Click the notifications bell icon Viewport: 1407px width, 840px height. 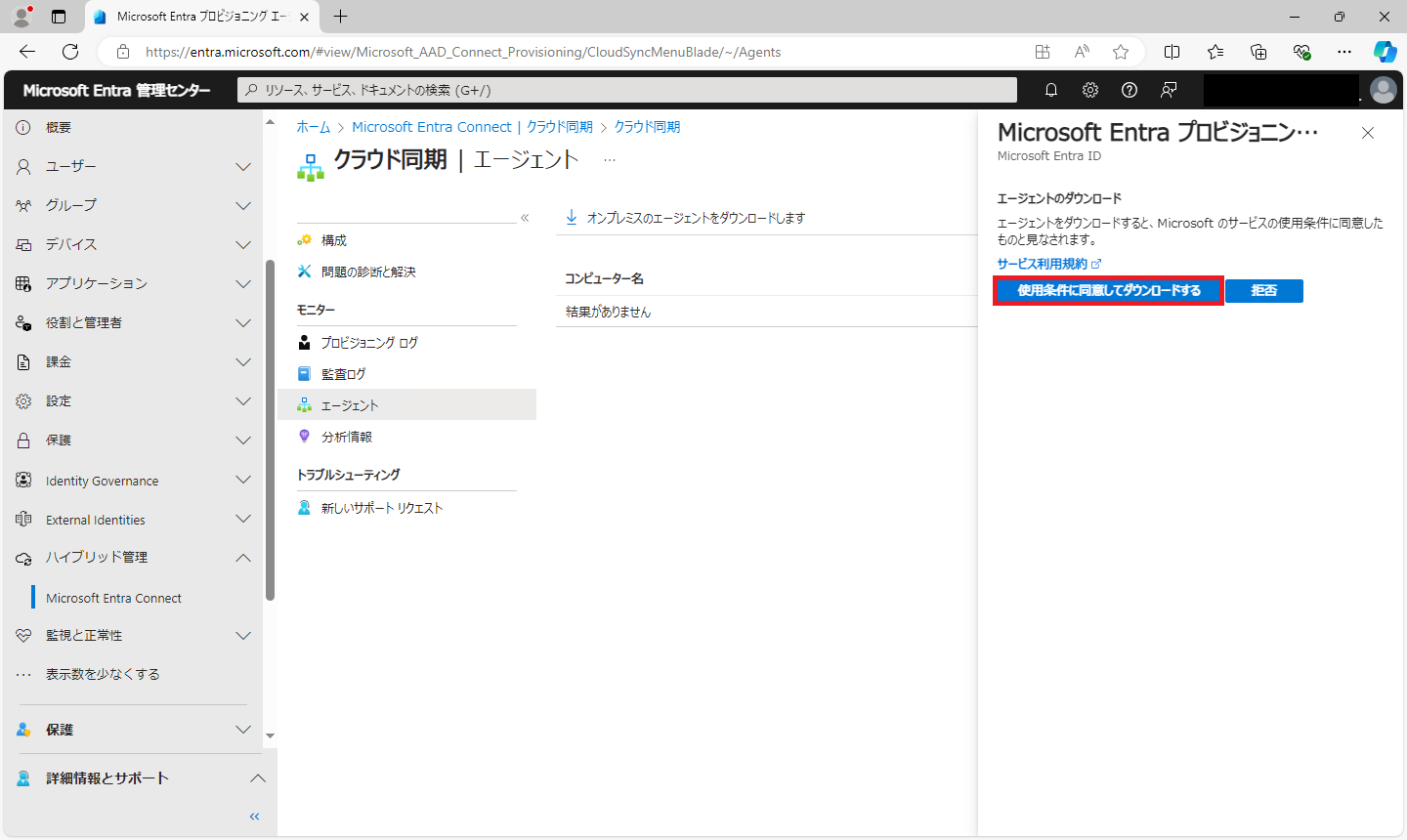pyautogui.click(x=1051, y=90)
